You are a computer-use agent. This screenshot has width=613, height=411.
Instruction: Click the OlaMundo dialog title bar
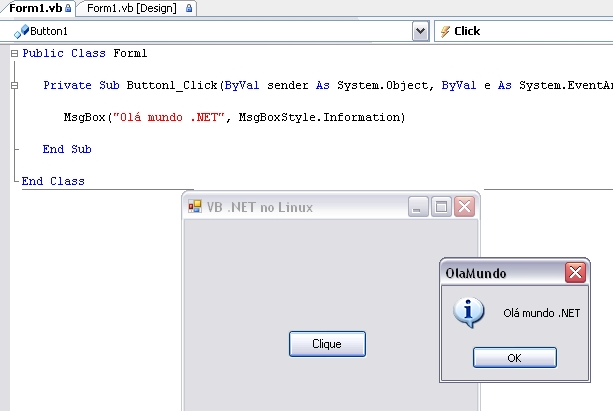click(502, 273)
